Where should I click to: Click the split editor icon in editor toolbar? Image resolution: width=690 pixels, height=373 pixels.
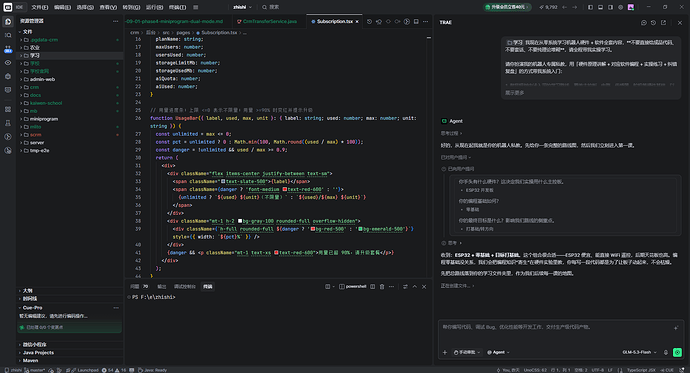coord(416,21)
